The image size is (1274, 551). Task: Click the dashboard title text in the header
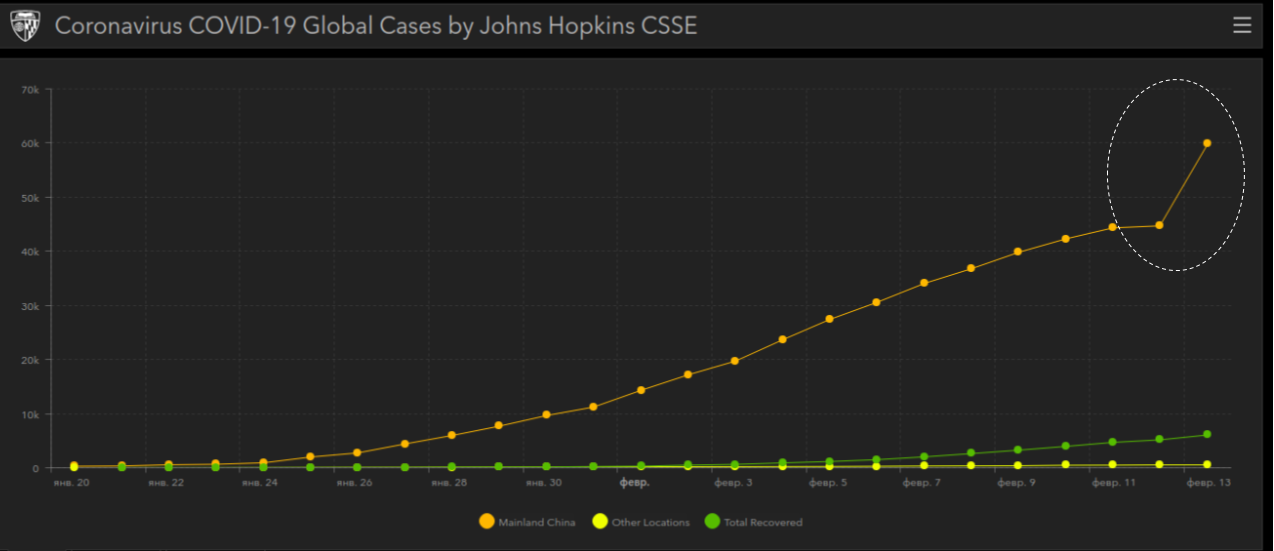(x=375, y=26)
